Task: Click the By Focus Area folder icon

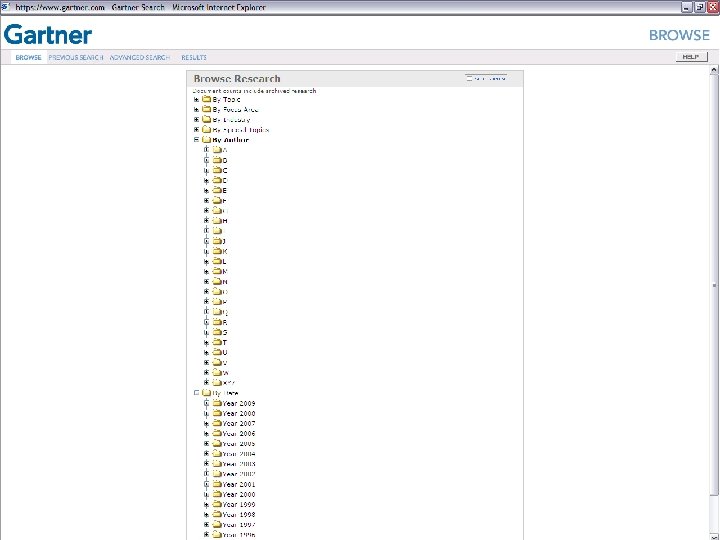Action: (207, 109)
